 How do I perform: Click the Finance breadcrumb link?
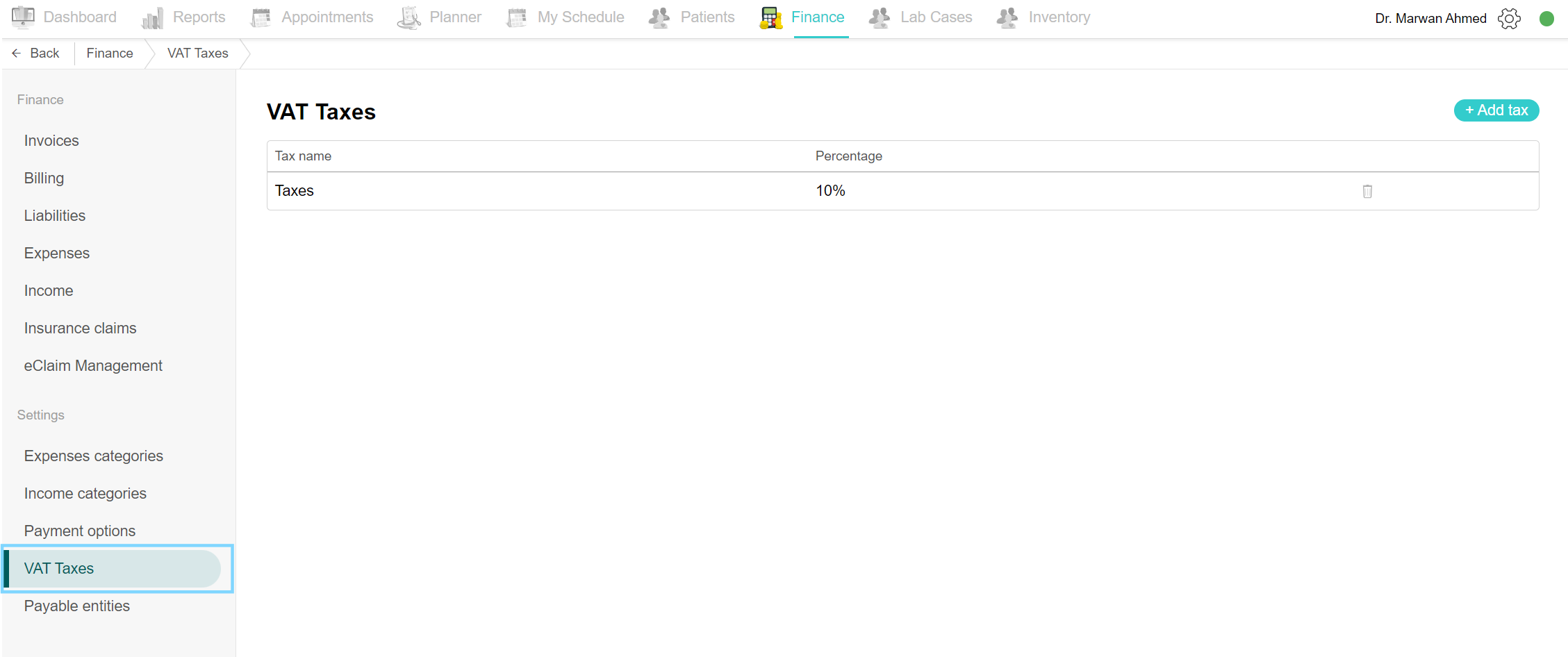(110, 53)
